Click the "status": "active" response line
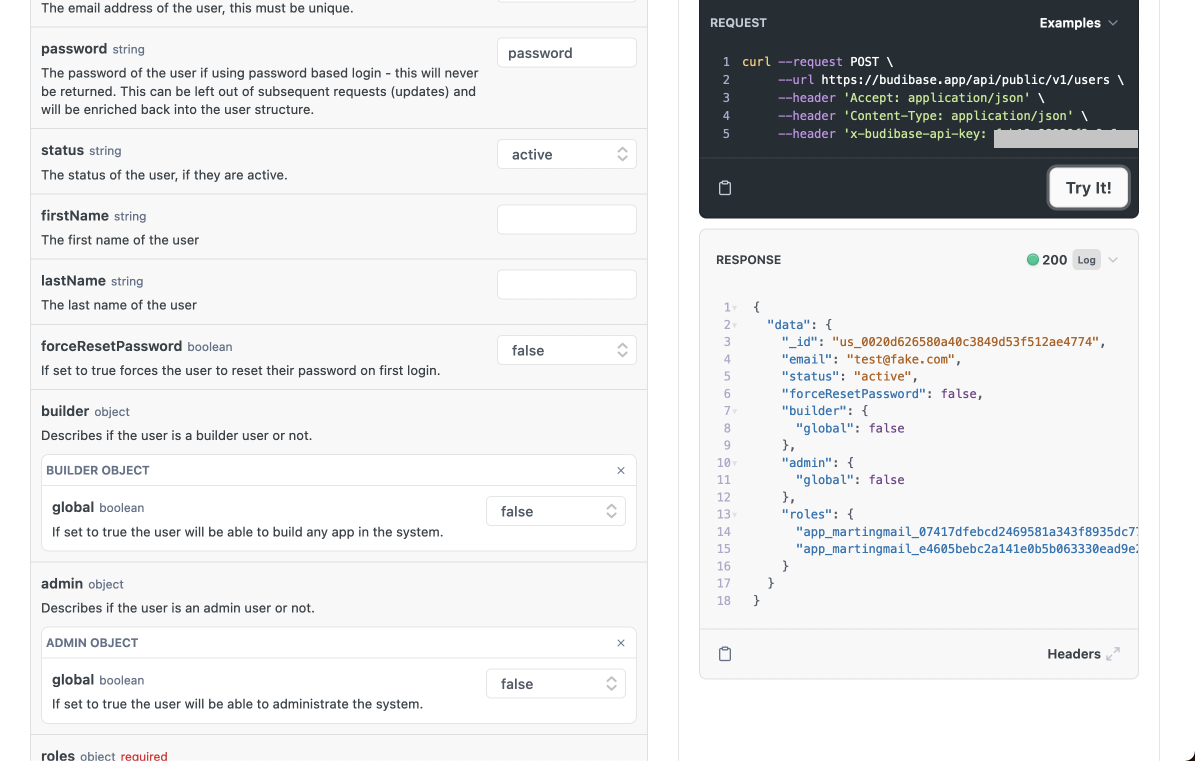The width and height of the screenshot is (1195, 761). pos(849,376)
